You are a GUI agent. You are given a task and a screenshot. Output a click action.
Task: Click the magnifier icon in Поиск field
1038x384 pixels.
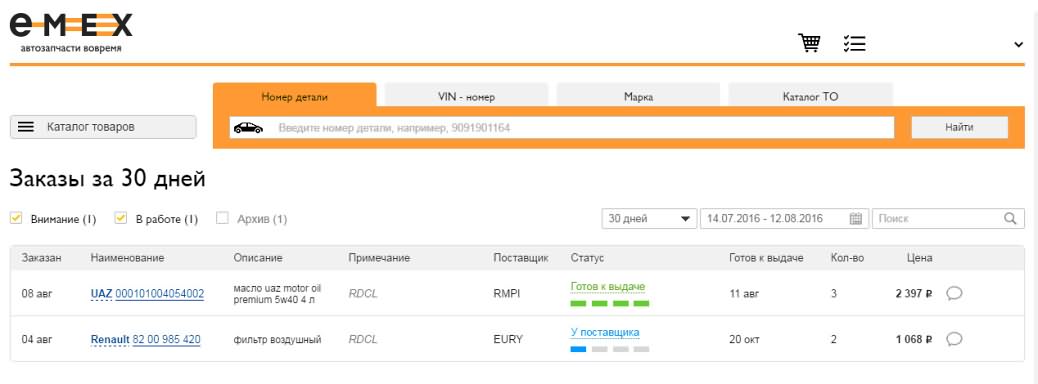pos(1010,218)
